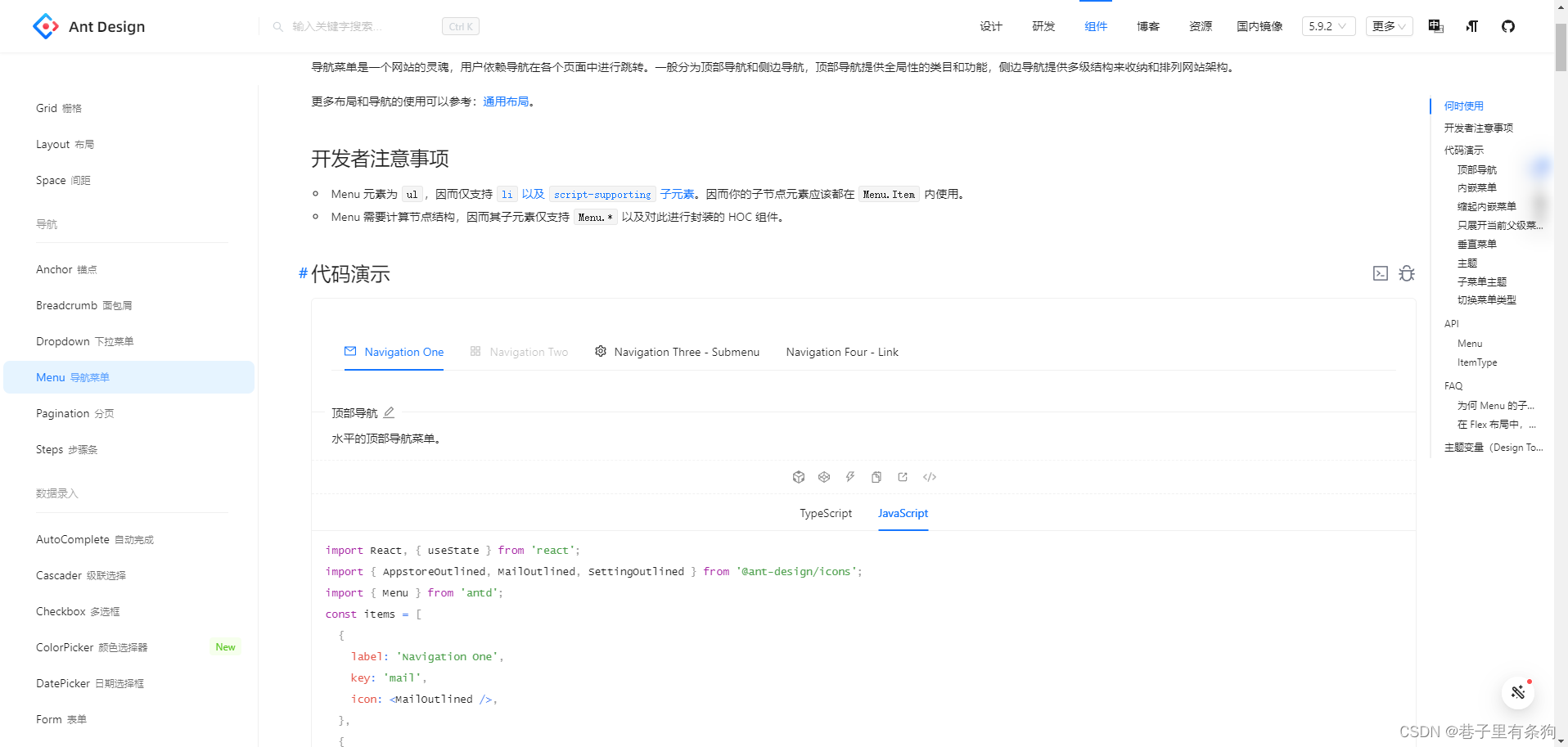Open the 5.9.2 version dropdown
Image resolution: width=1568 pixels, height=747 pixels.
coord(1328,26)
